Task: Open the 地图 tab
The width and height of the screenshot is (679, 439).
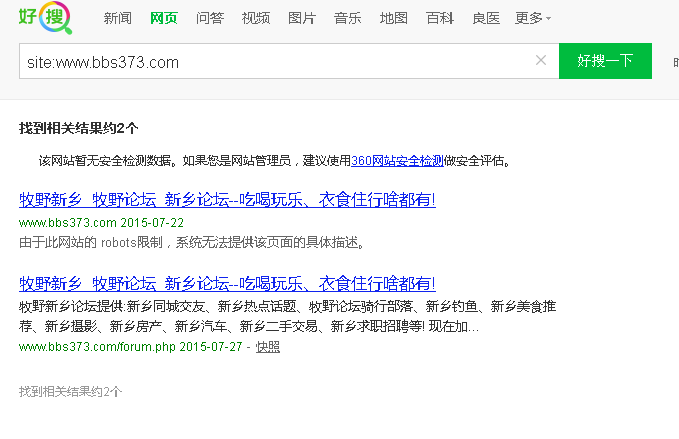Action: (x=393, y=18)
